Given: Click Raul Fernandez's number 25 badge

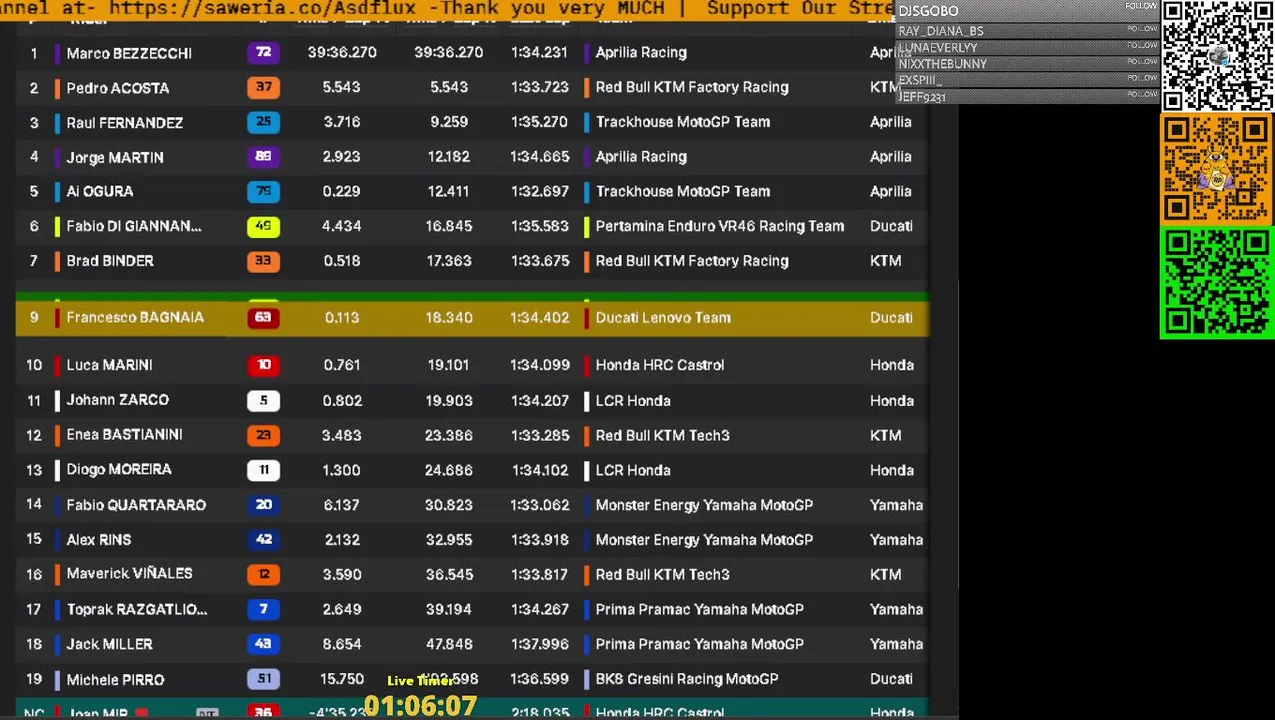Looking at the screenshot, I should tap(264, 122).
